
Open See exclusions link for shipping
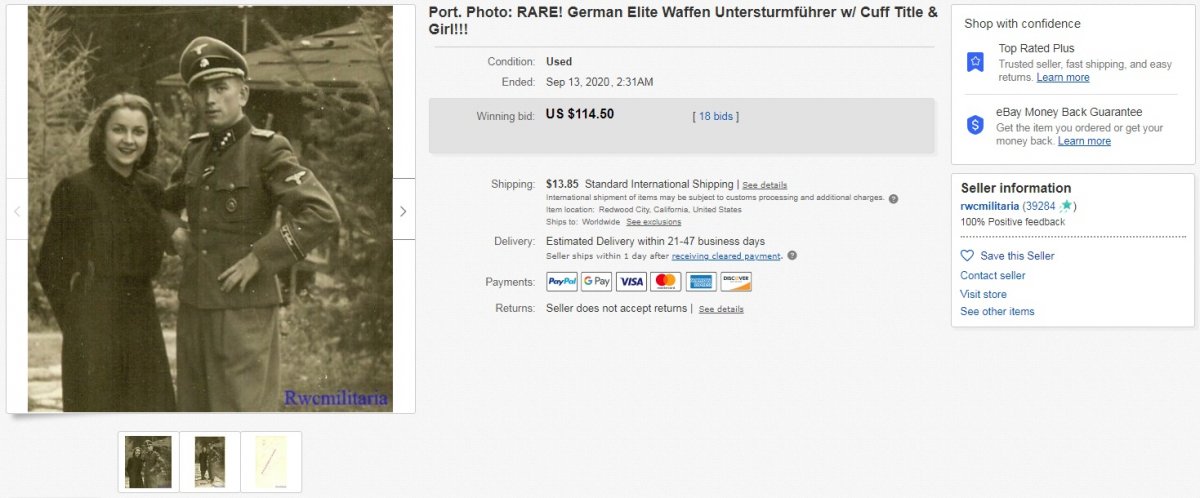point(654,222)
